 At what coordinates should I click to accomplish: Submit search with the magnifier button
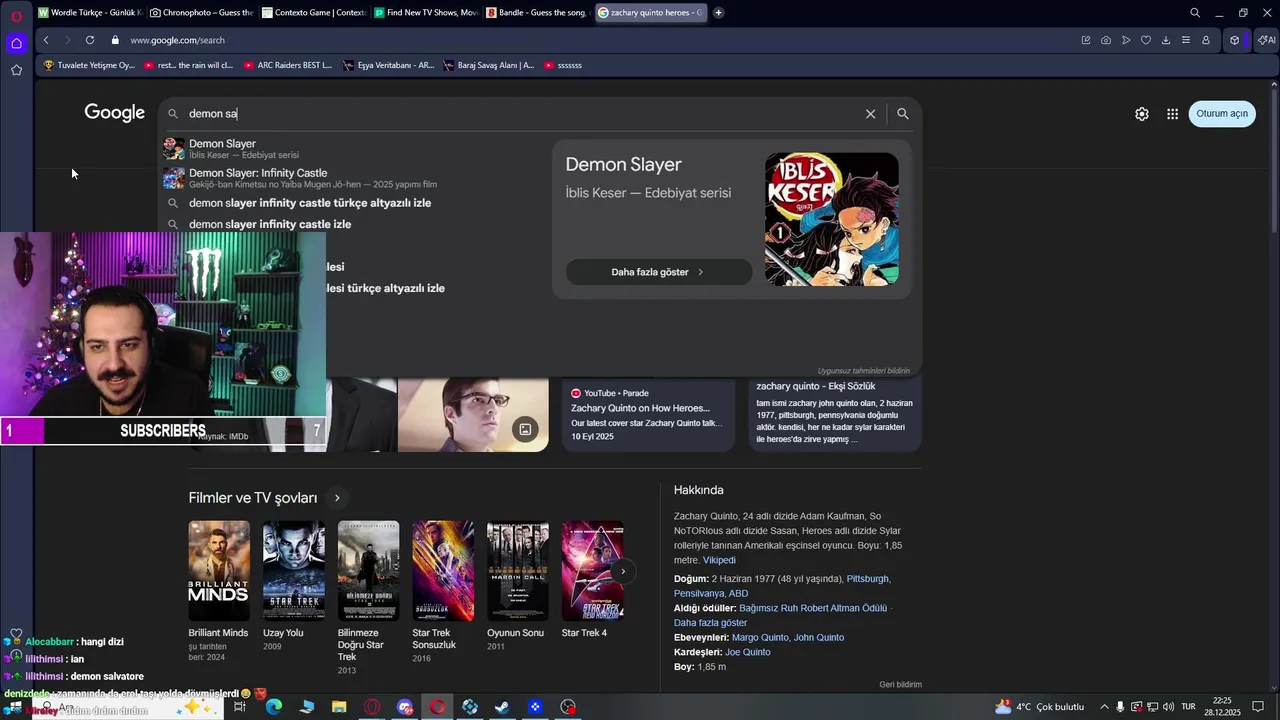(x=903, y=114)
